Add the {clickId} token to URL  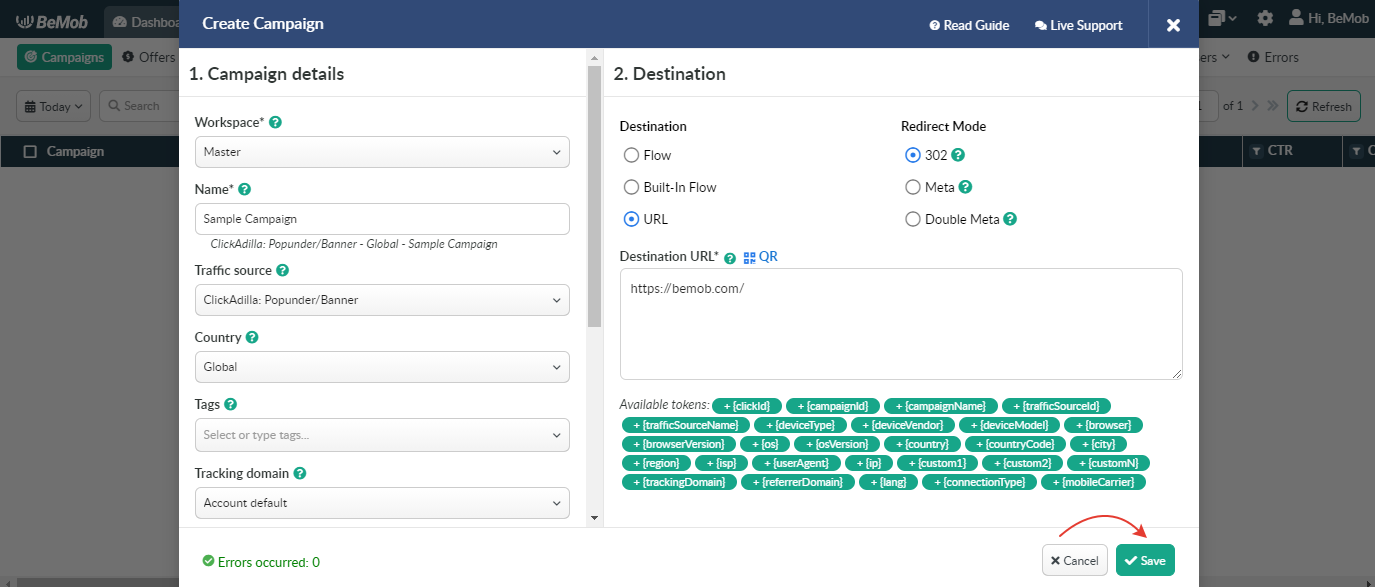click(747, 406)
